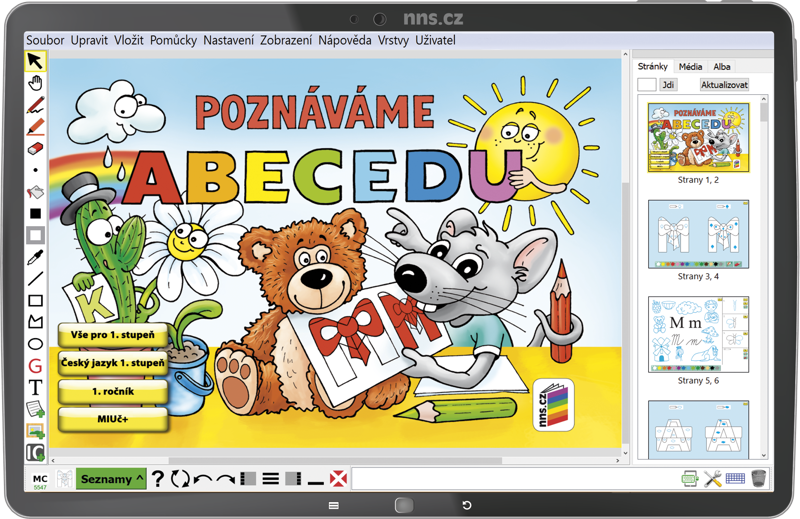Viewport: 800px width, 519px height.
Task: Open the Strany 1, 2 thumbnail
Action: [698, 137]
